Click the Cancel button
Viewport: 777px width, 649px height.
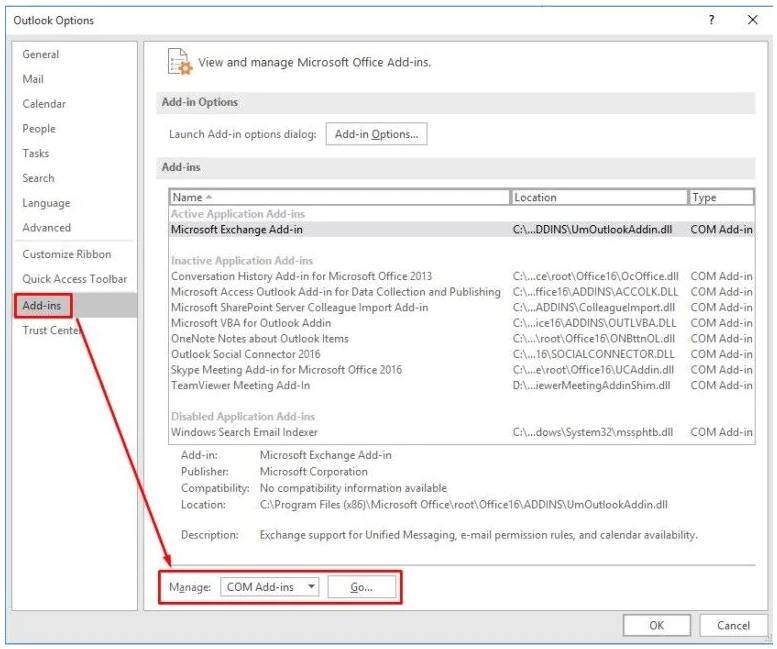point(733,626)
